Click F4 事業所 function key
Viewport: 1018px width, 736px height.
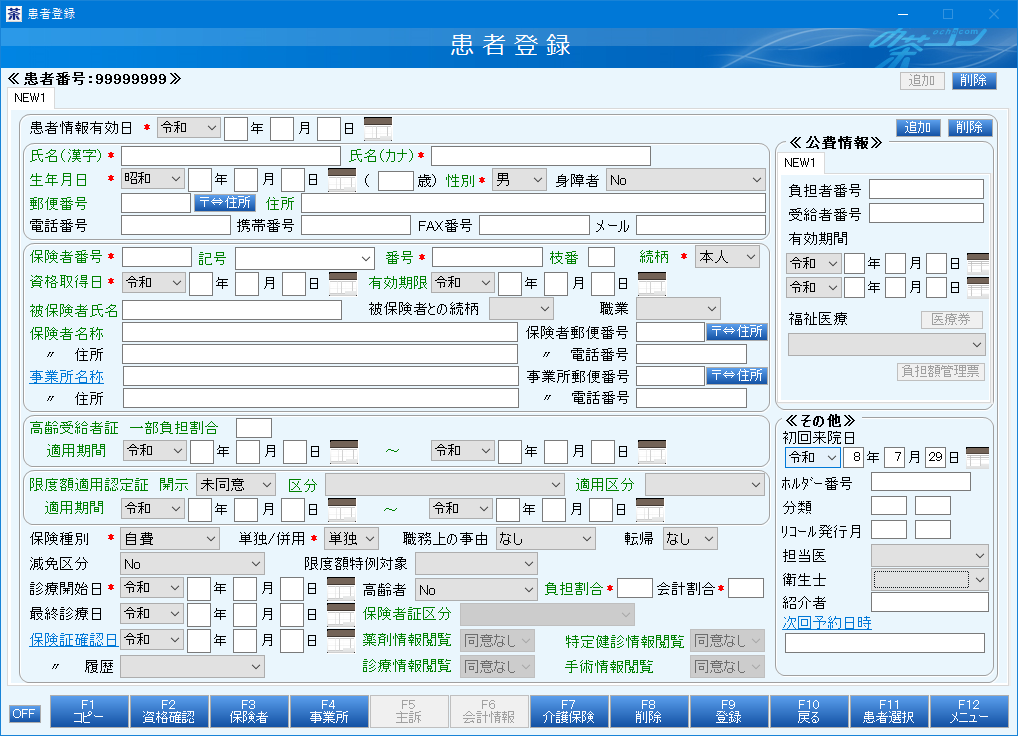pyautogui.click(x=329, y=711)
